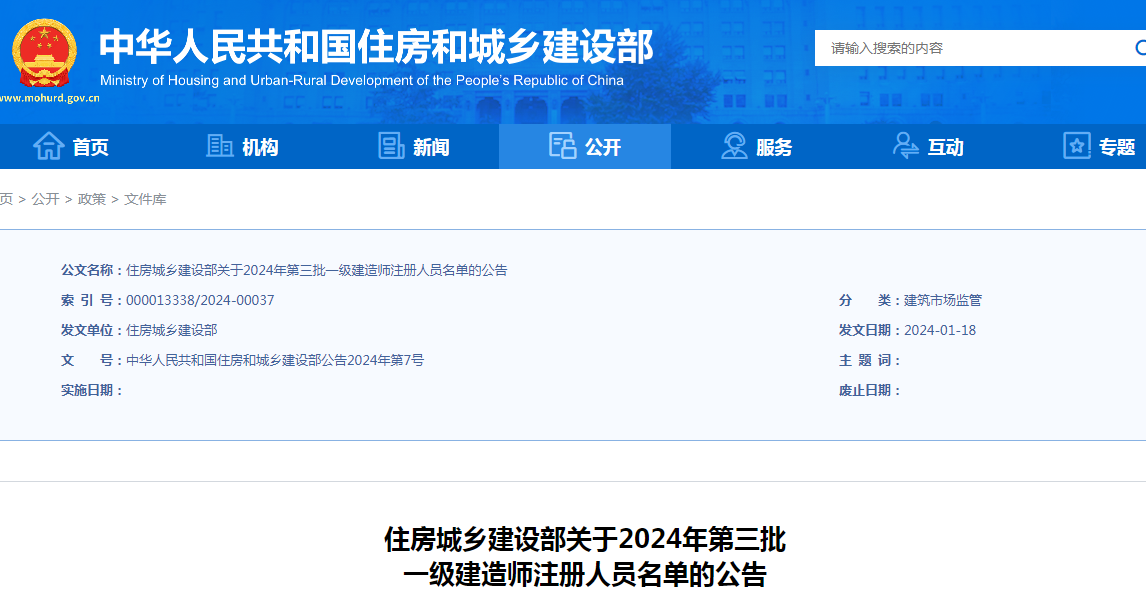
Task: Click the English ministry name subtitle
Action: (x=362, y=80)
